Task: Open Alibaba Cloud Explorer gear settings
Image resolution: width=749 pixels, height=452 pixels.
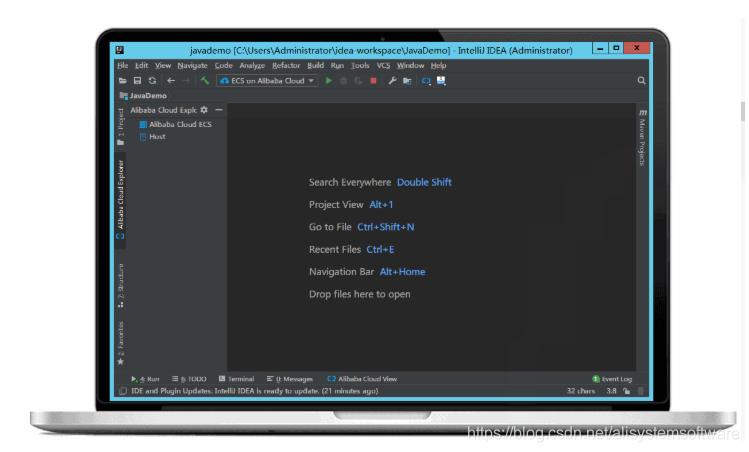Action: pos(204,110)
